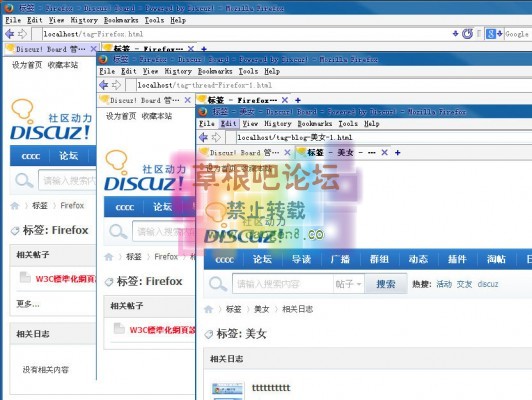Click Forward arrow in rear Firefox window

click(22, 34)
